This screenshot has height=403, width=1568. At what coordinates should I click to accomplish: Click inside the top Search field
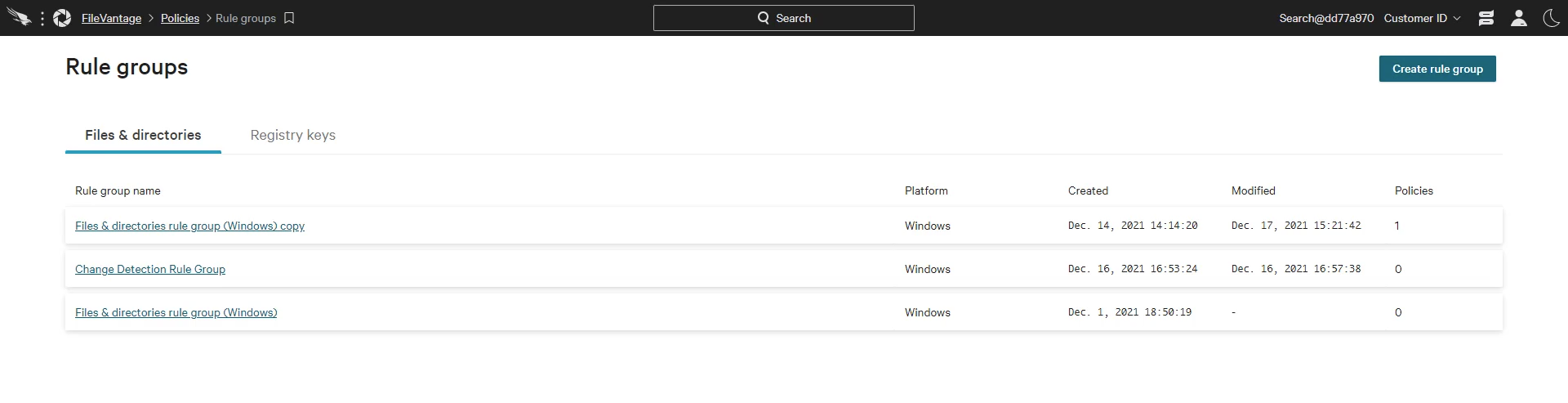point(784,18)
